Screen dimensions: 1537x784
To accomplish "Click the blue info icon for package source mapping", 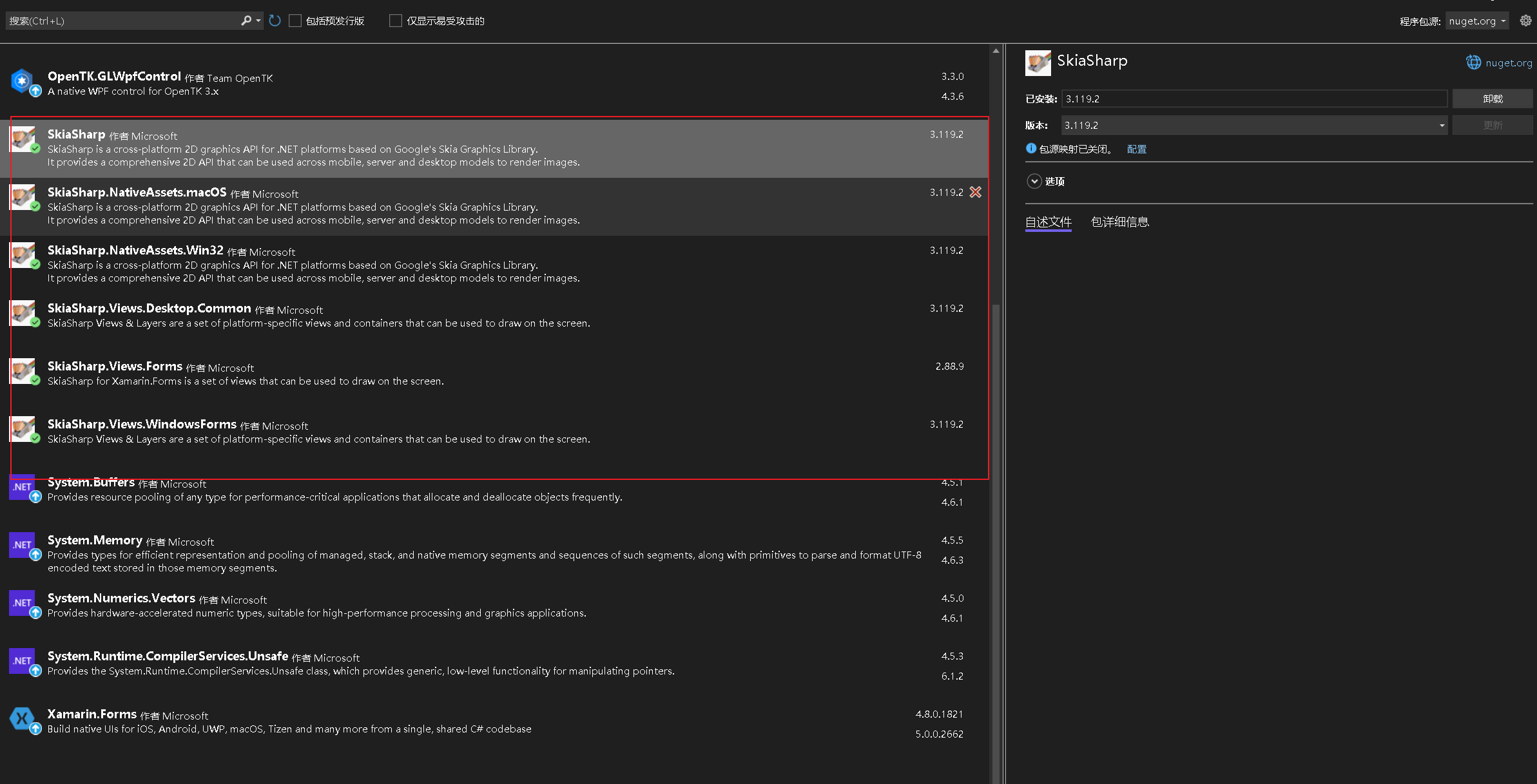I will coord(1031,148).
